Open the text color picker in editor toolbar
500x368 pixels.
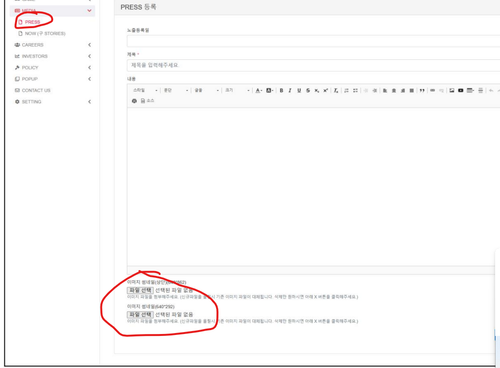pyautogui.click(x=259, y=90)
